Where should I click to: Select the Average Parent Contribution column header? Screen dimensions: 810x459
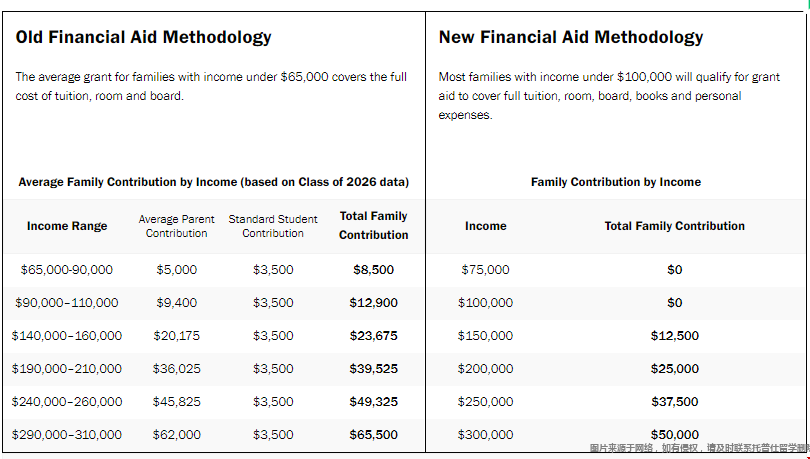pos(177,226)
